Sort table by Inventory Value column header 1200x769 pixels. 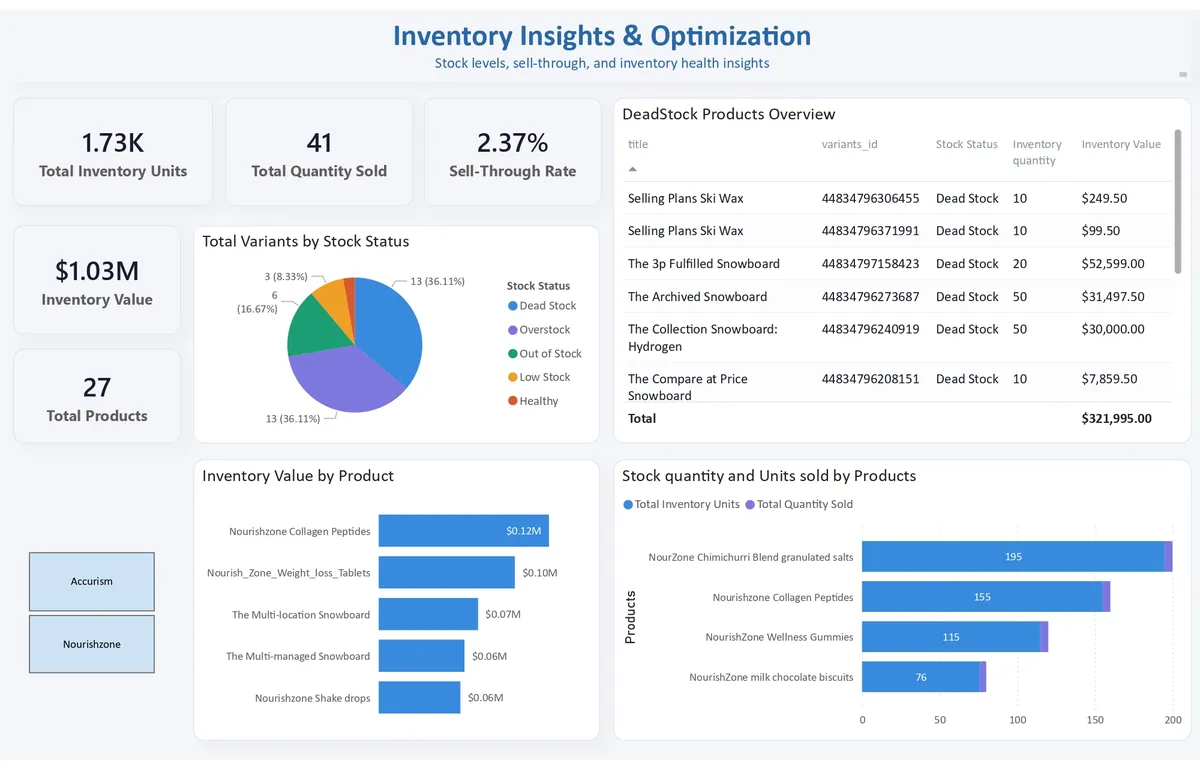pyautogui.click(x=1121, y=144)
